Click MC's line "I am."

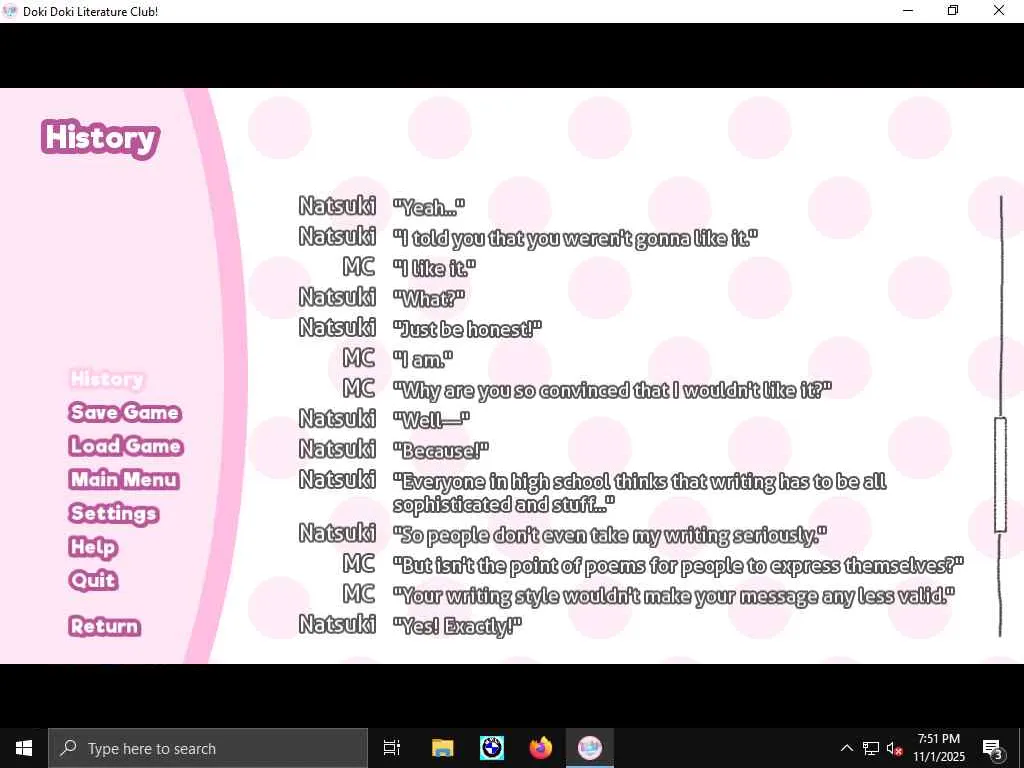[x=423, y=359]
